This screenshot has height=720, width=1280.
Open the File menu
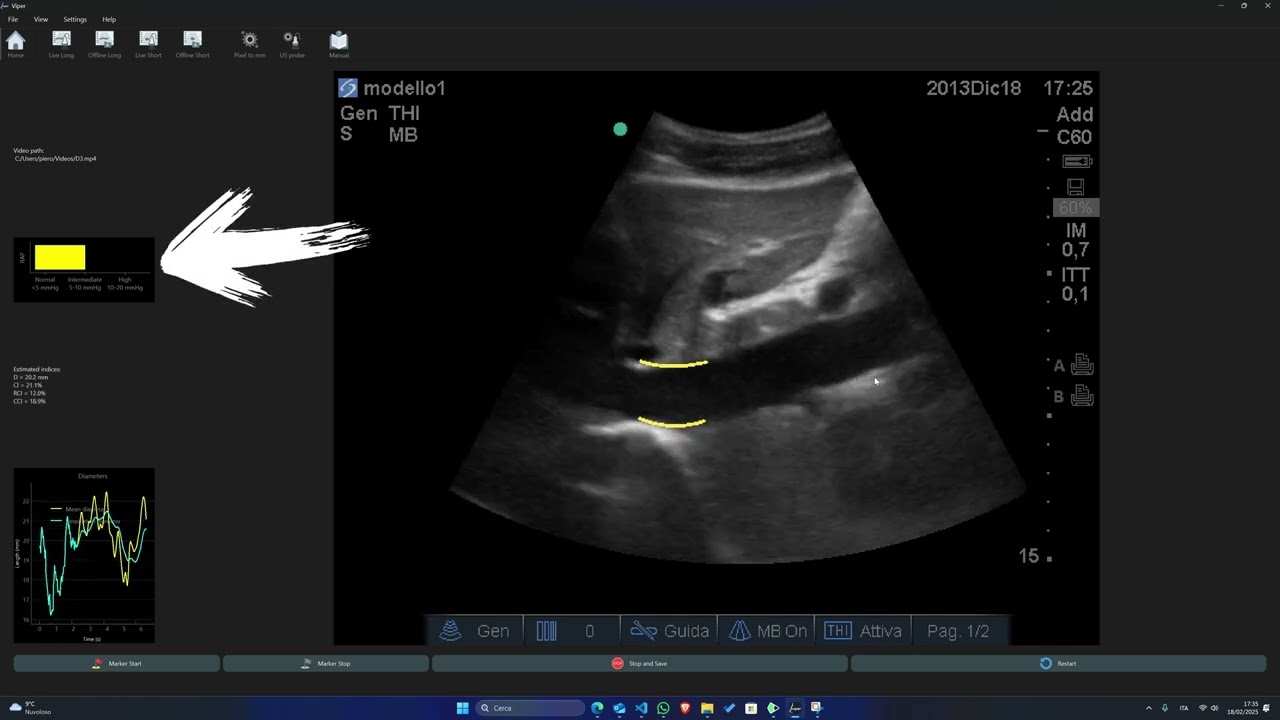13,19
